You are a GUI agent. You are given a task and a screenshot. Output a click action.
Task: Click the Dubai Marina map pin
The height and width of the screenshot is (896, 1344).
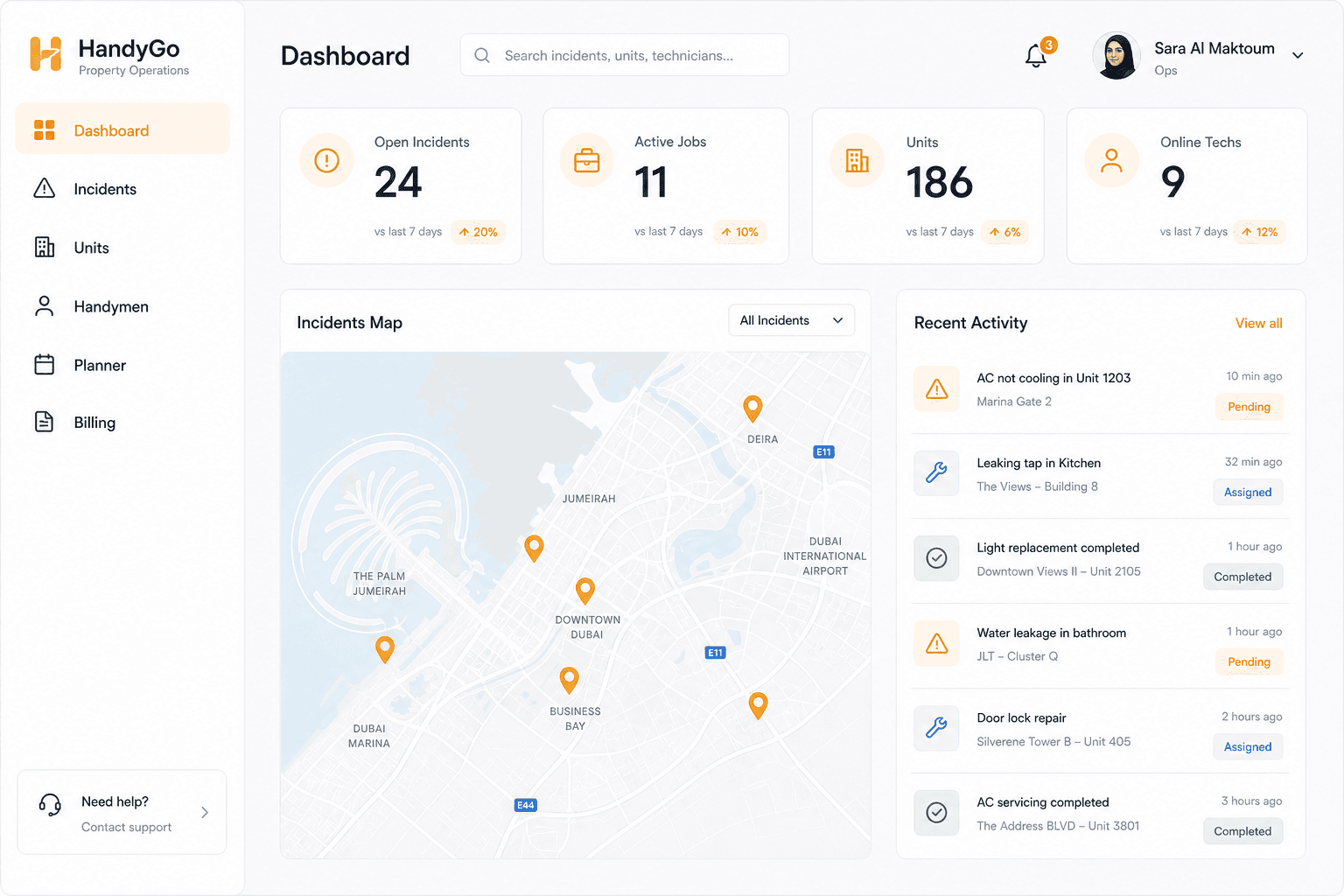click(385, 650)
